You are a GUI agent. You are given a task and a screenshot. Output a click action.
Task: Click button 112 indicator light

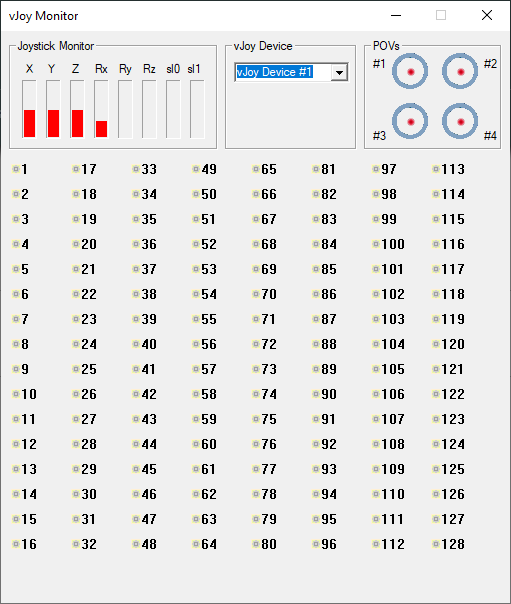tap(376, 544)
